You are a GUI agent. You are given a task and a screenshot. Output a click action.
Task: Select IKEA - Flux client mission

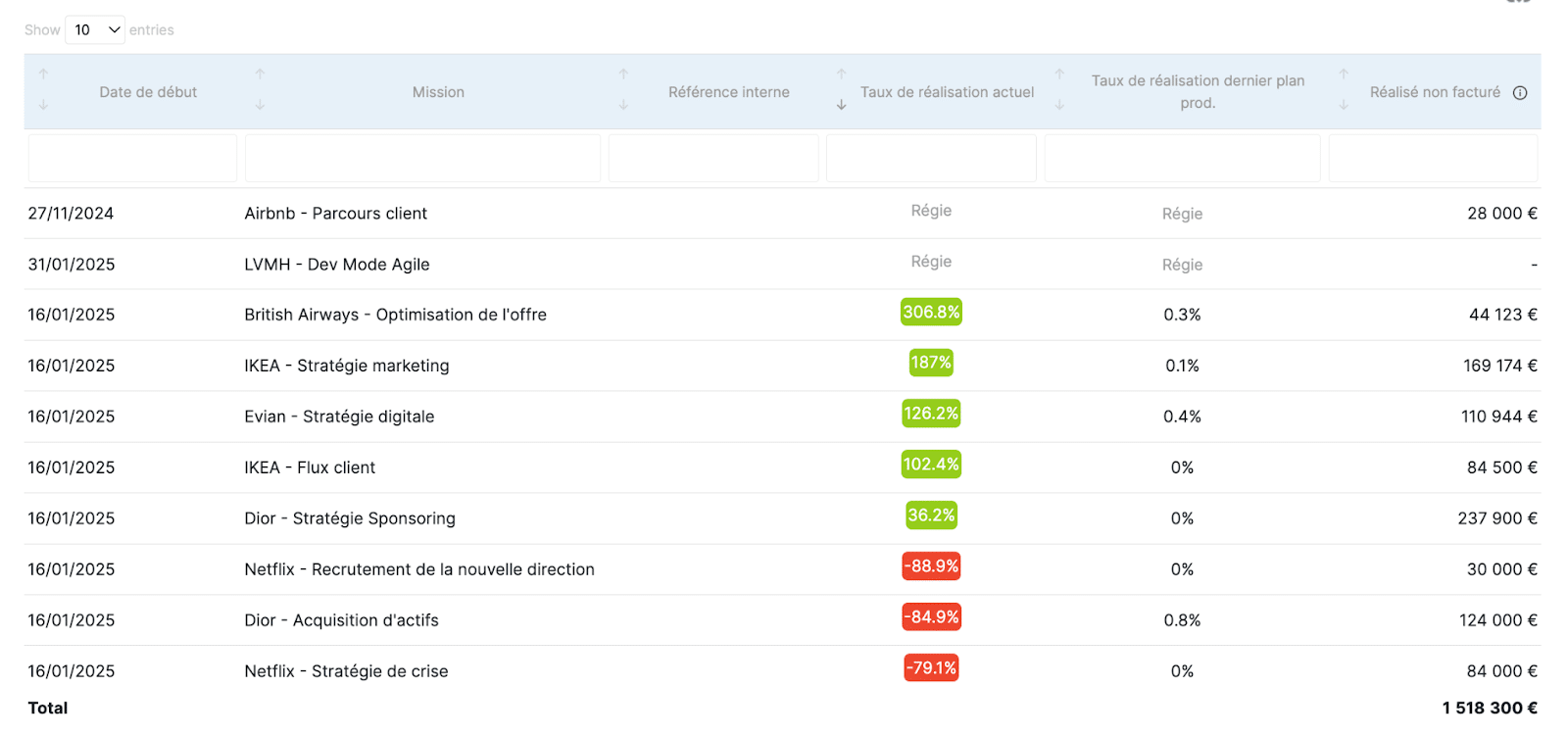click(310, 467)
